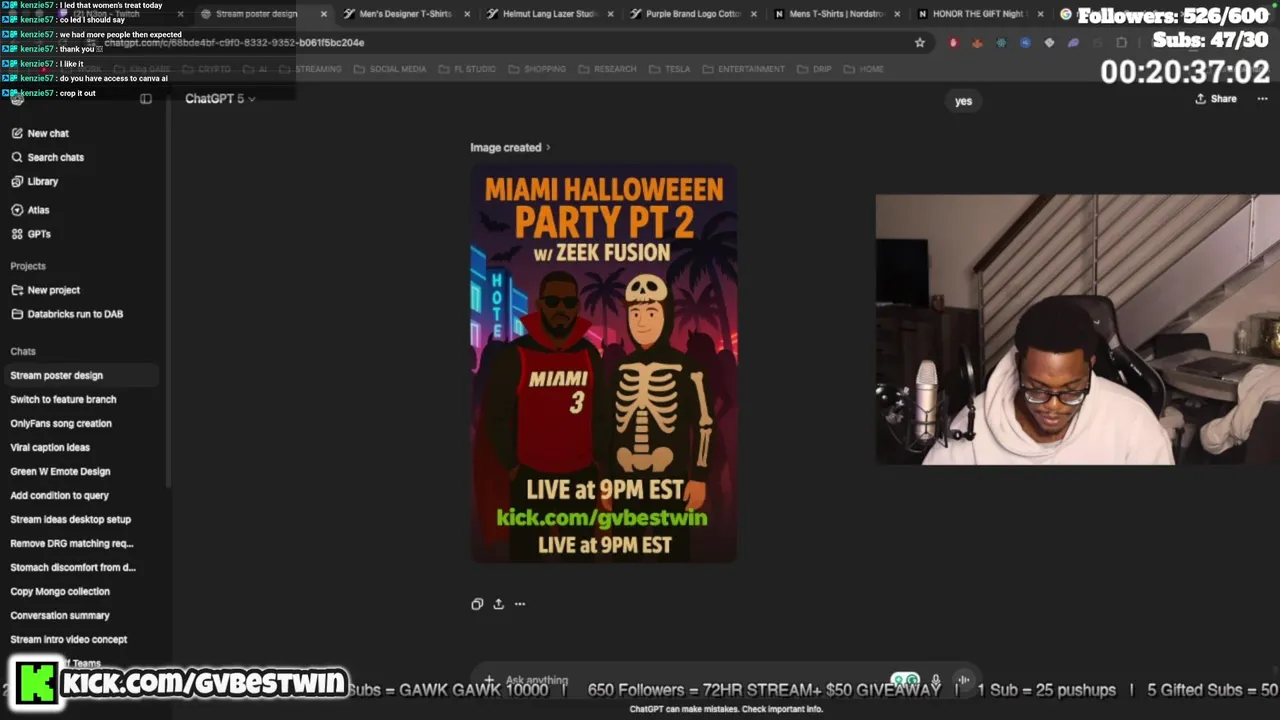This screenshot has height=720, width=1280.
Task: Close the Purple Brand Logo Cotton tab
Action: coord(753,14)
